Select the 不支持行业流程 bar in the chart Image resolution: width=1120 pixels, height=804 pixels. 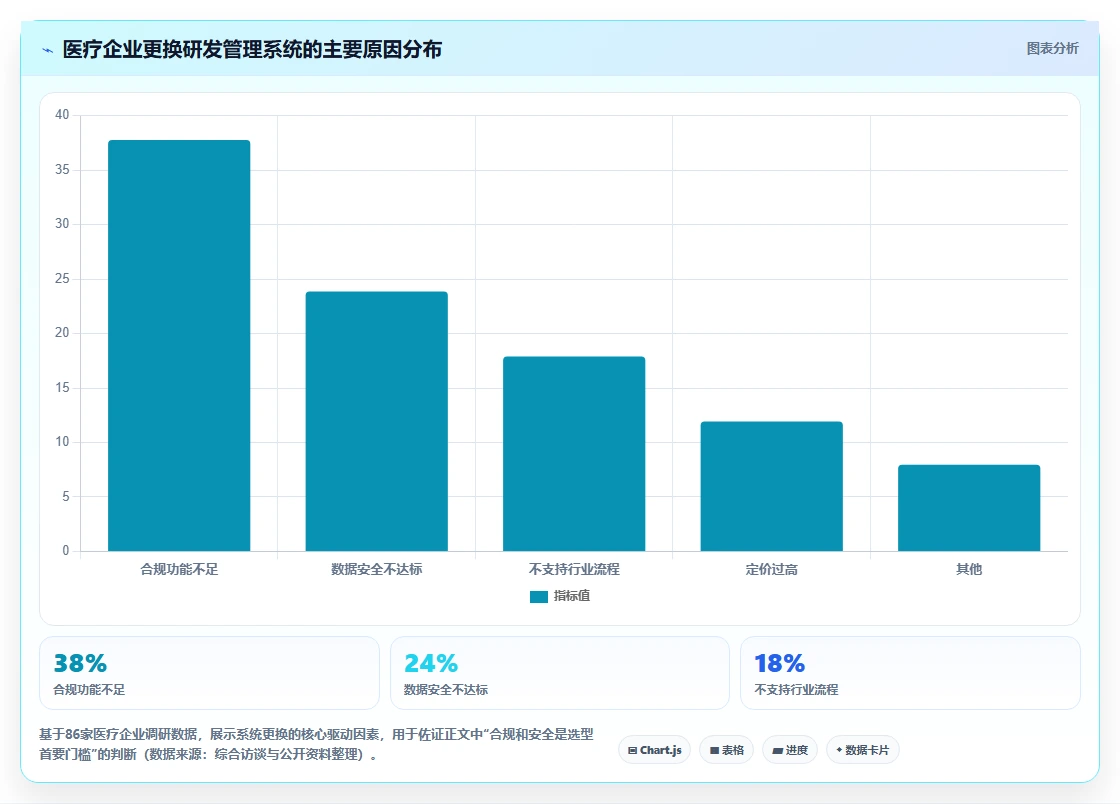574,453
